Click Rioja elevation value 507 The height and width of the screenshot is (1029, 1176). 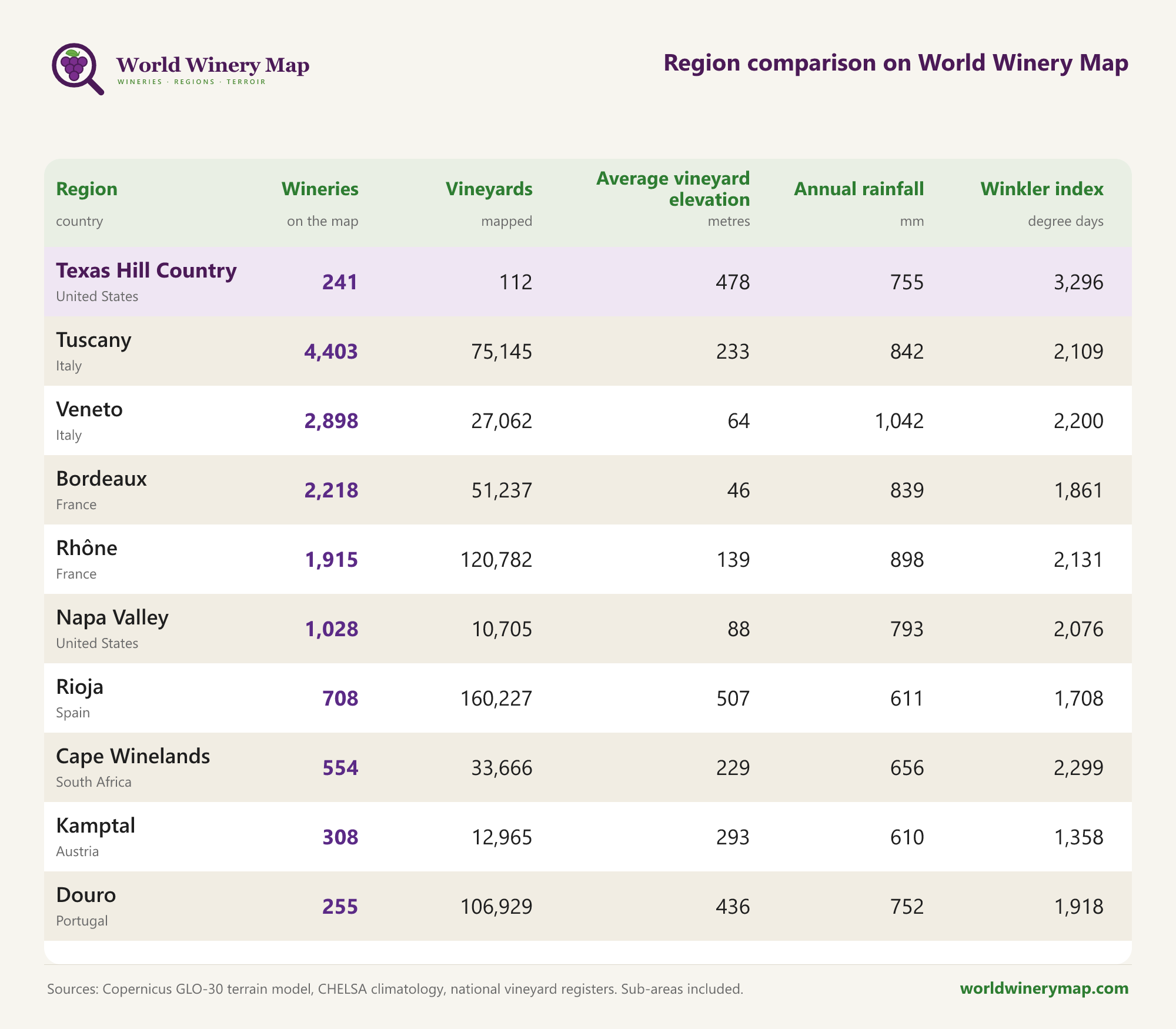tap(733, 699)
